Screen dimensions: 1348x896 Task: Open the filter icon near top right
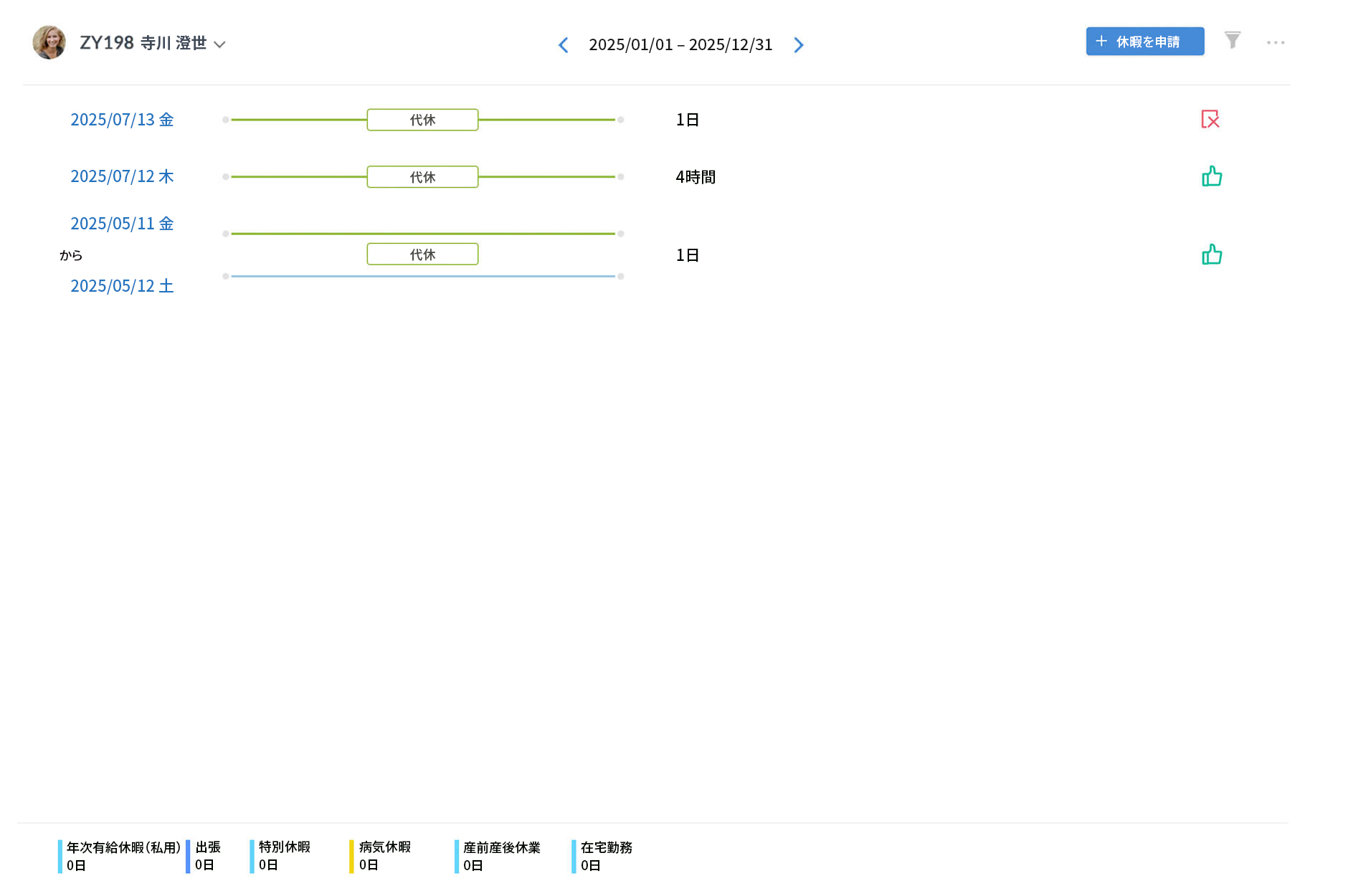[x=1233, y=41]
